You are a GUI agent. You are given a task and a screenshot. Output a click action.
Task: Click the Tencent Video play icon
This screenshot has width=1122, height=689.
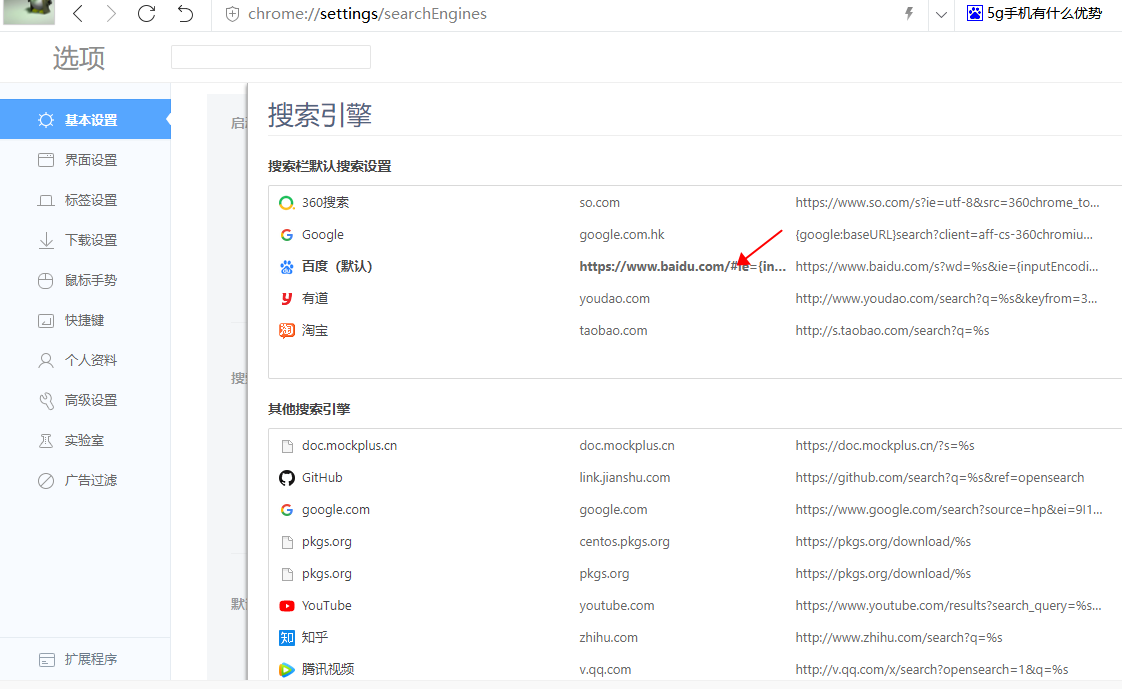(286, 670)
